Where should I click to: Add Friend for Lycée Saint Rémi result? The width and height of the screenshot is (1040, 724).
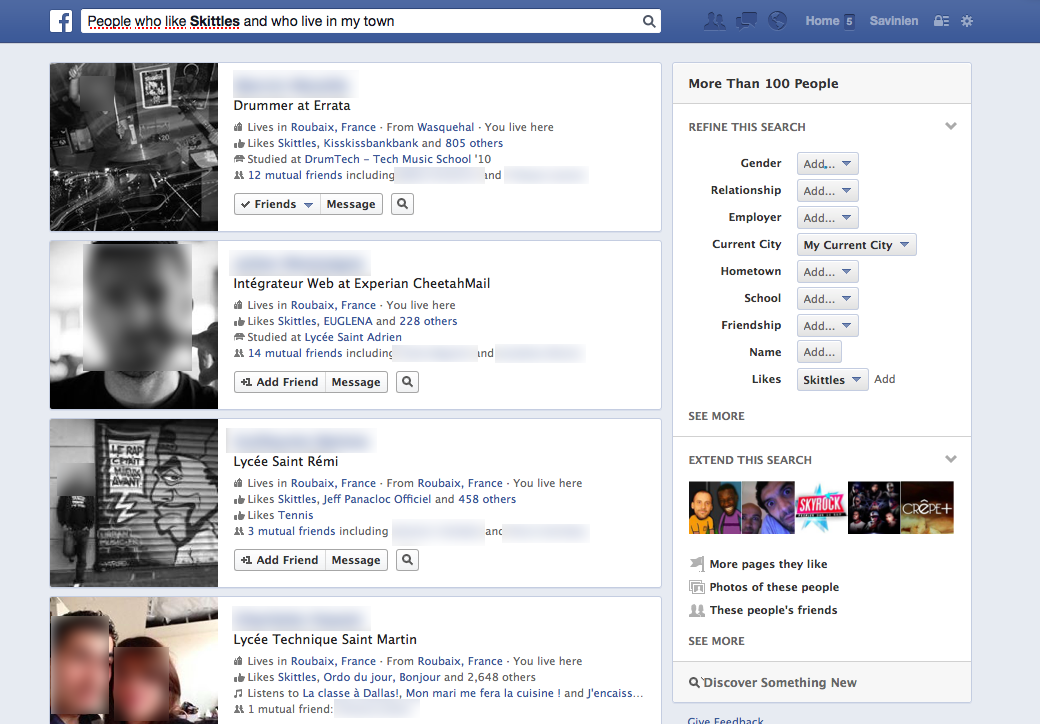[279, 560]
